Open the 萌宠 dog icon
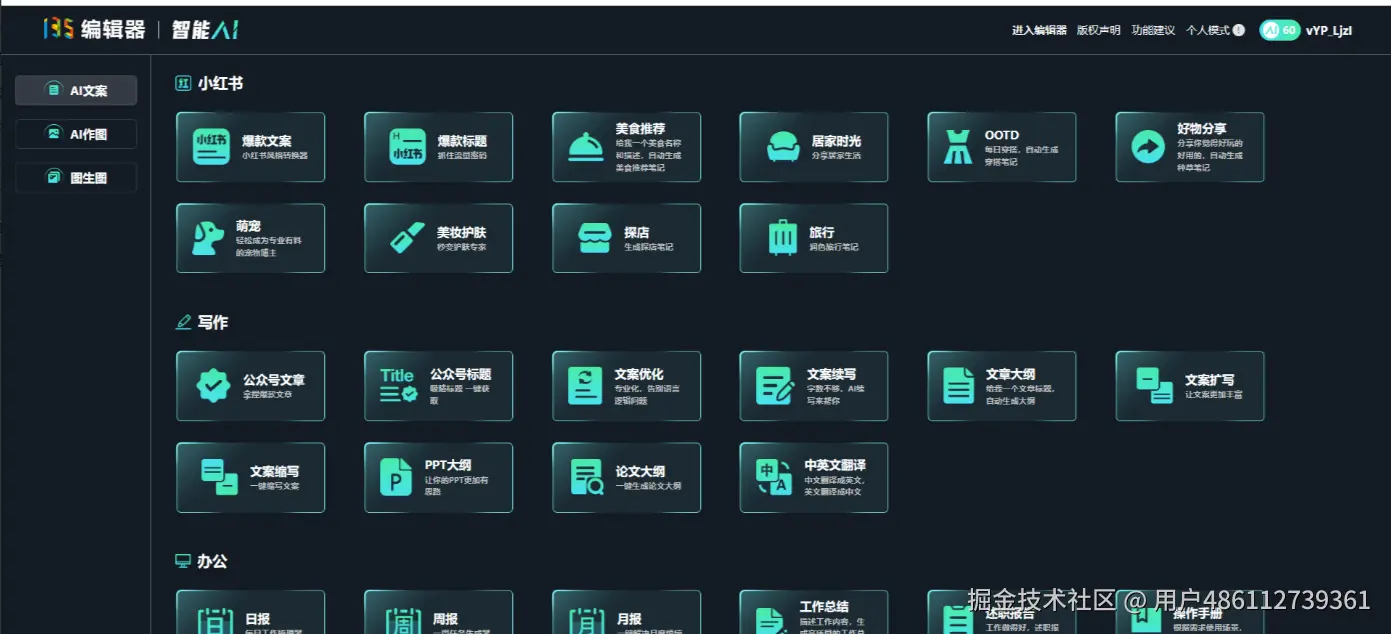The width and height of the screenshot is (1391, 634). pyautogui.click(x=208, y=238)
